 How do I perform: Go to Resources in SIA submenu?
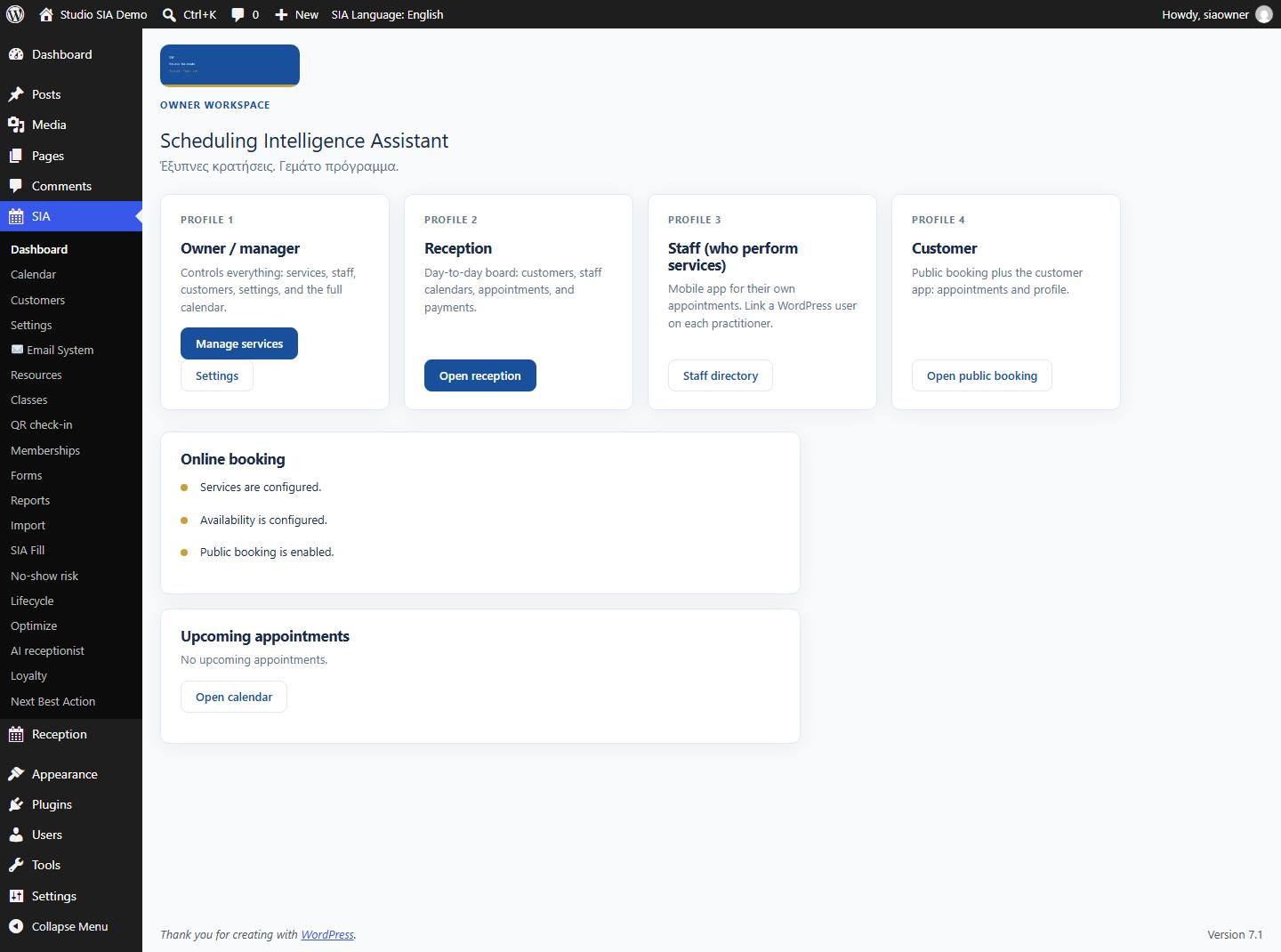pyautogui.click(x=36, y=375)
